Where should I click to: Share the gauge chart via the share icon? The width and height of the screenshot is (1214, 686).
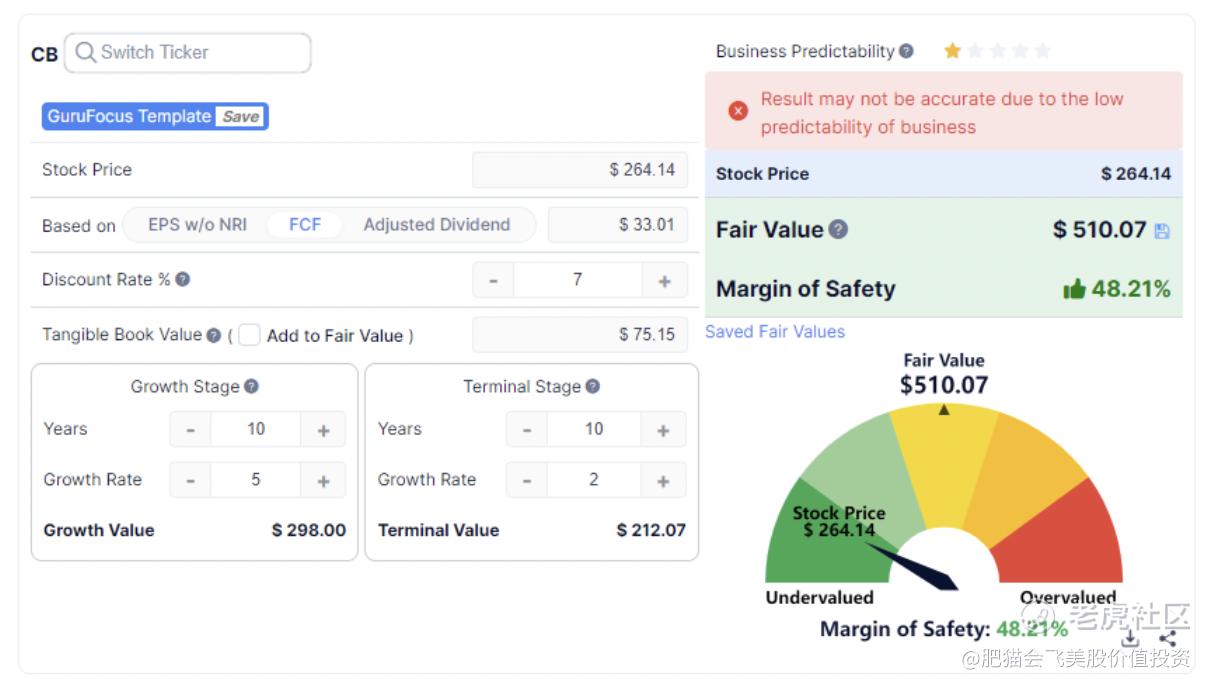tap(1168, 638)
